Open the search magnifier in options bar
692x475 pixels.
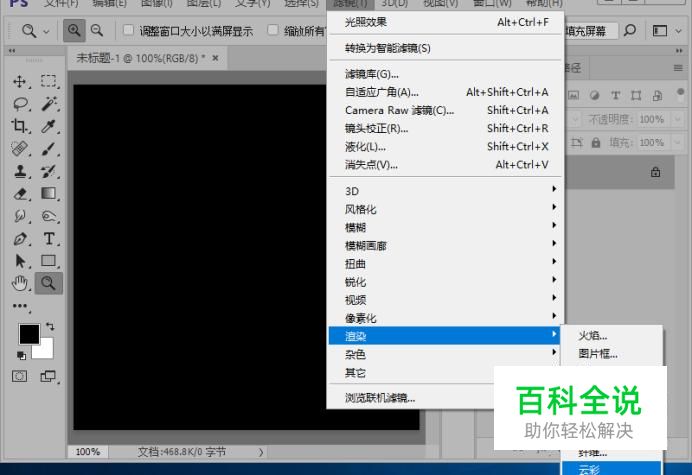pos(630,30)
